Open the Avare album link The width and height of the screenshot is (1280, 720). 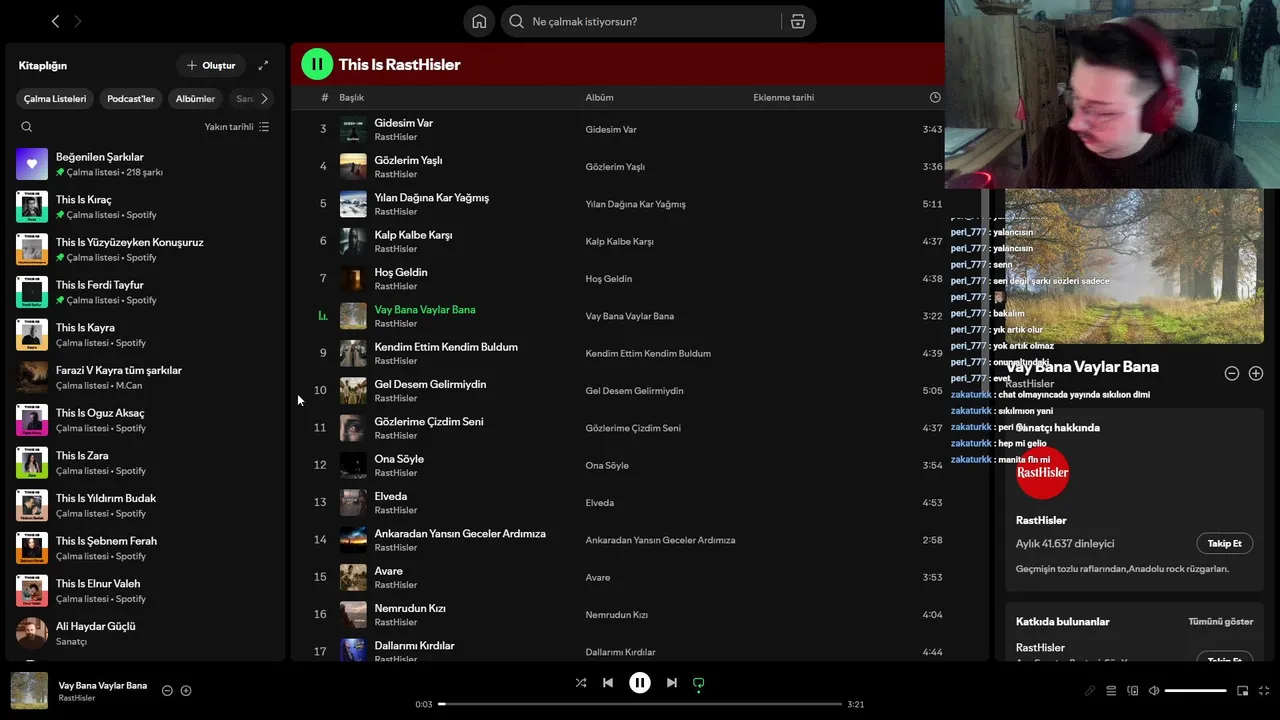tap(598, 577)
